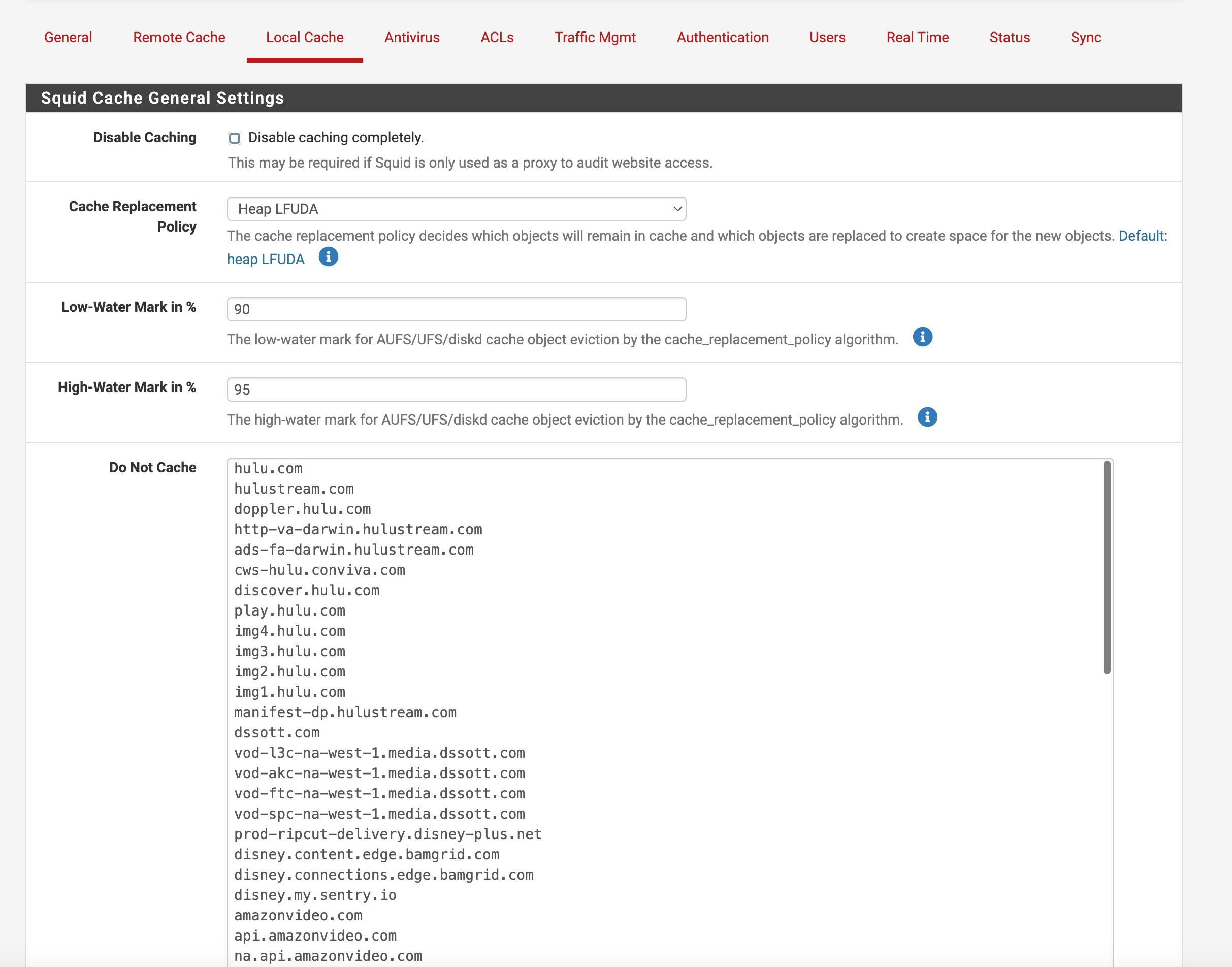This screenshot has width=1232, height=967.
Task: Open the ACLs tab
Action: pos(497,38)
